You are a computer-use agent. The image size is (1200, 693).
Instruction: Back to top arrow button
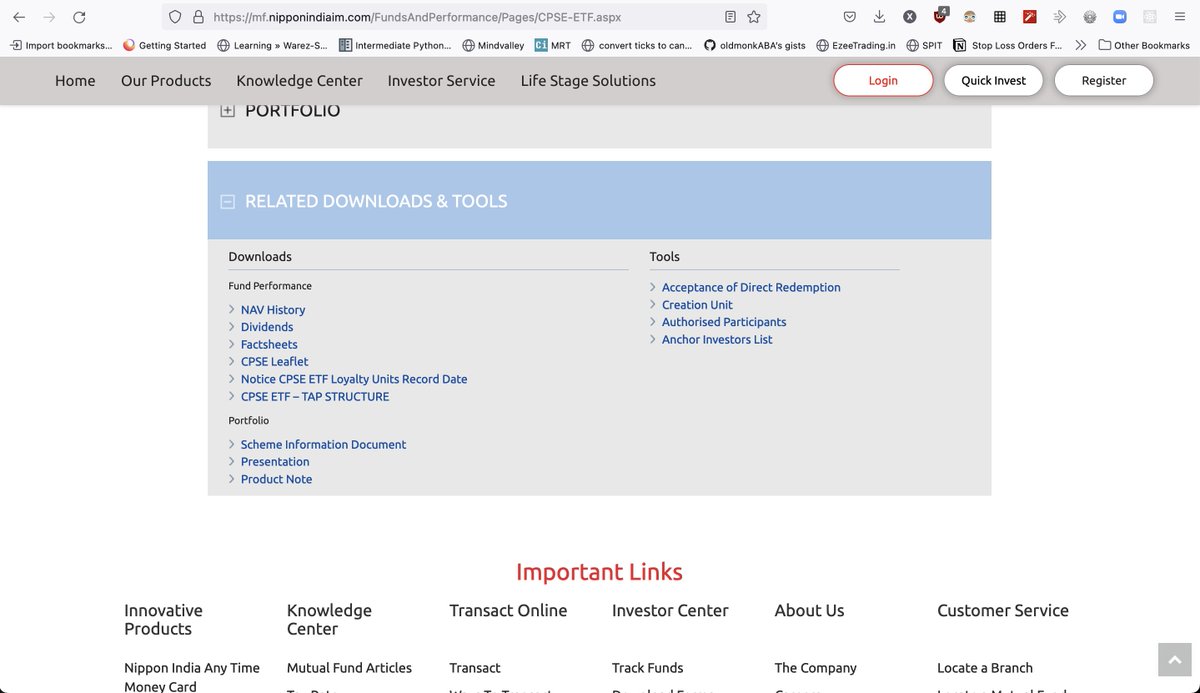click(1175, 660)
